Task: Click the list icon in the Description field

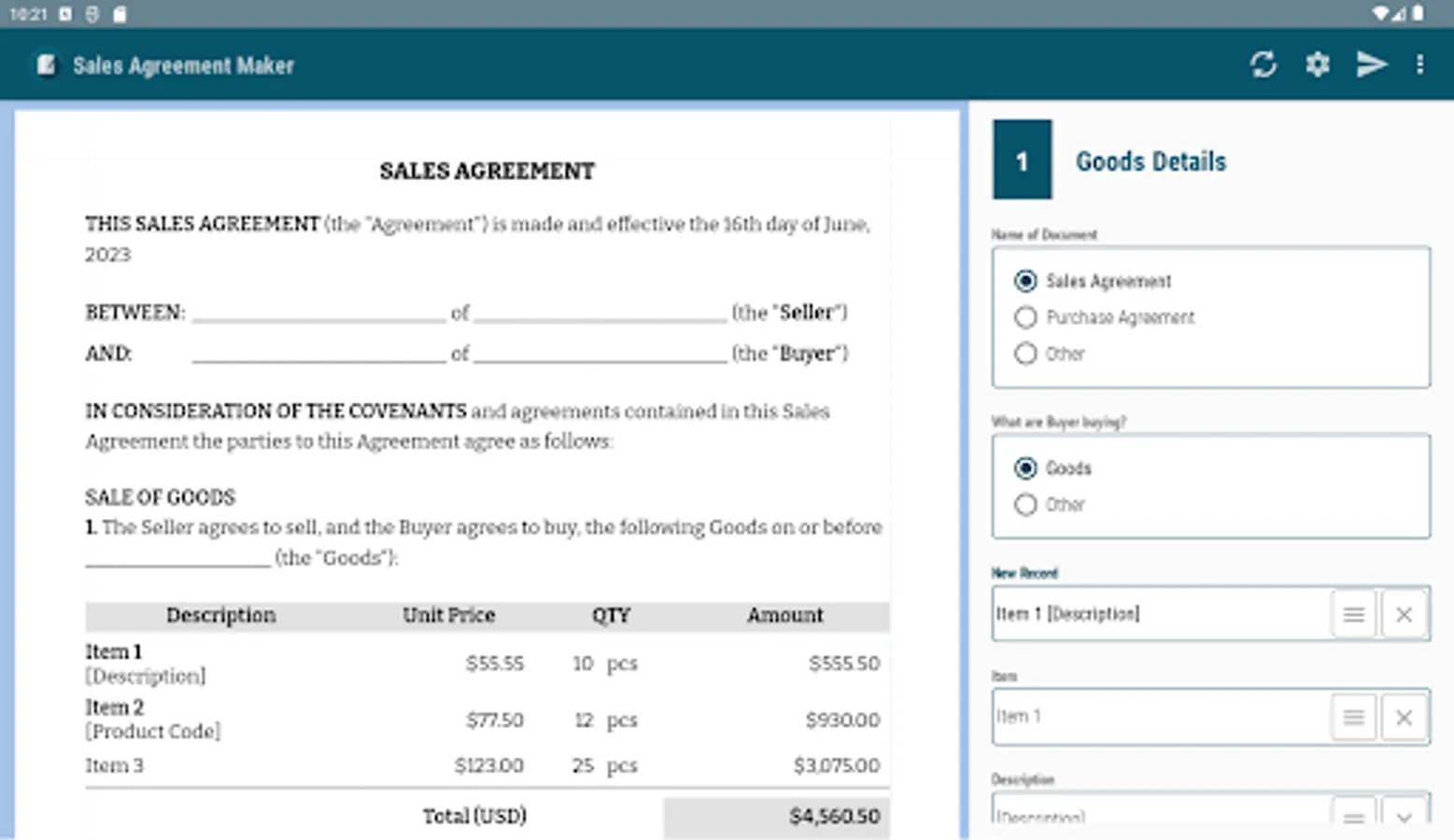Action: pos(1353,816)
